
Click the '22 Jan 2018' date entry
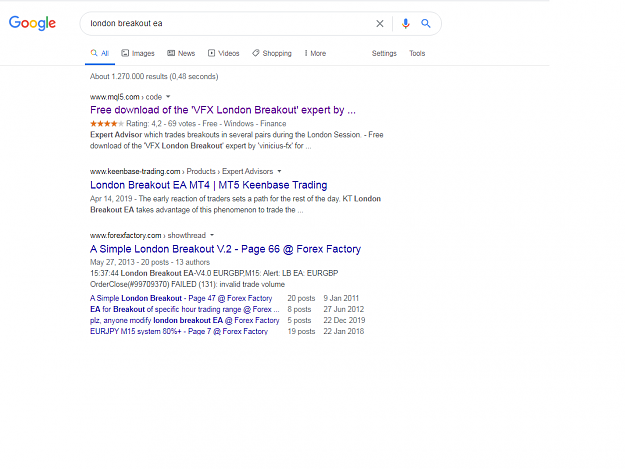(x=344, y=332)
